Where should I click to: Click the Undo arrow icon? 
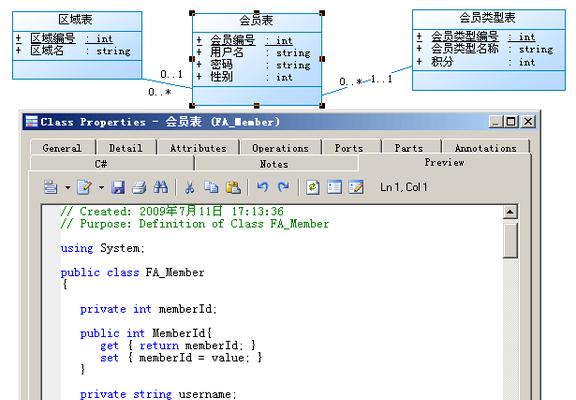pos(262,187)
